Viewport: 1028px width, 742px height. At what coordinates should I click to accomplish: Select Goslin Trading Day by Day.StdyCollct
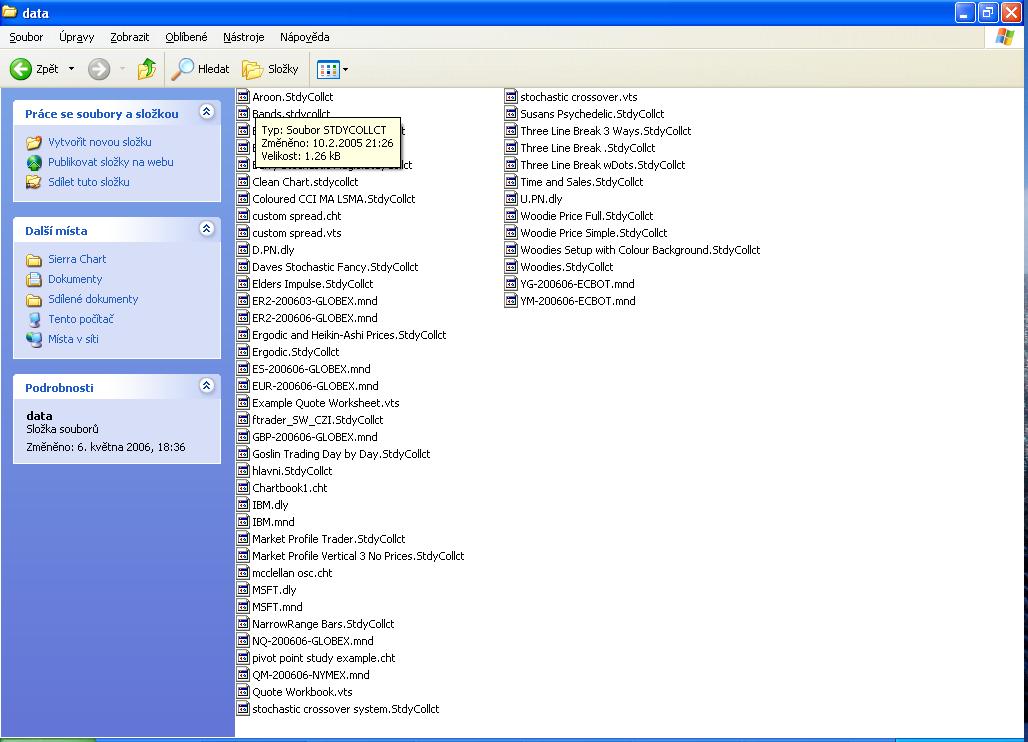341,454
